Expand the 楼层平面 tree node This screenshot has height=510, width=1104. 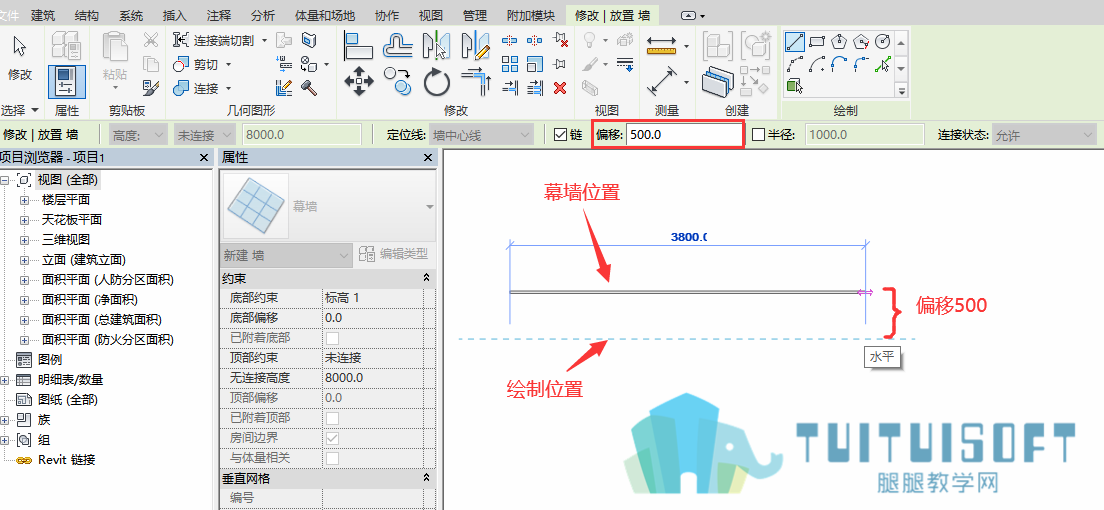pyautogui.click(x=25, y=200)
